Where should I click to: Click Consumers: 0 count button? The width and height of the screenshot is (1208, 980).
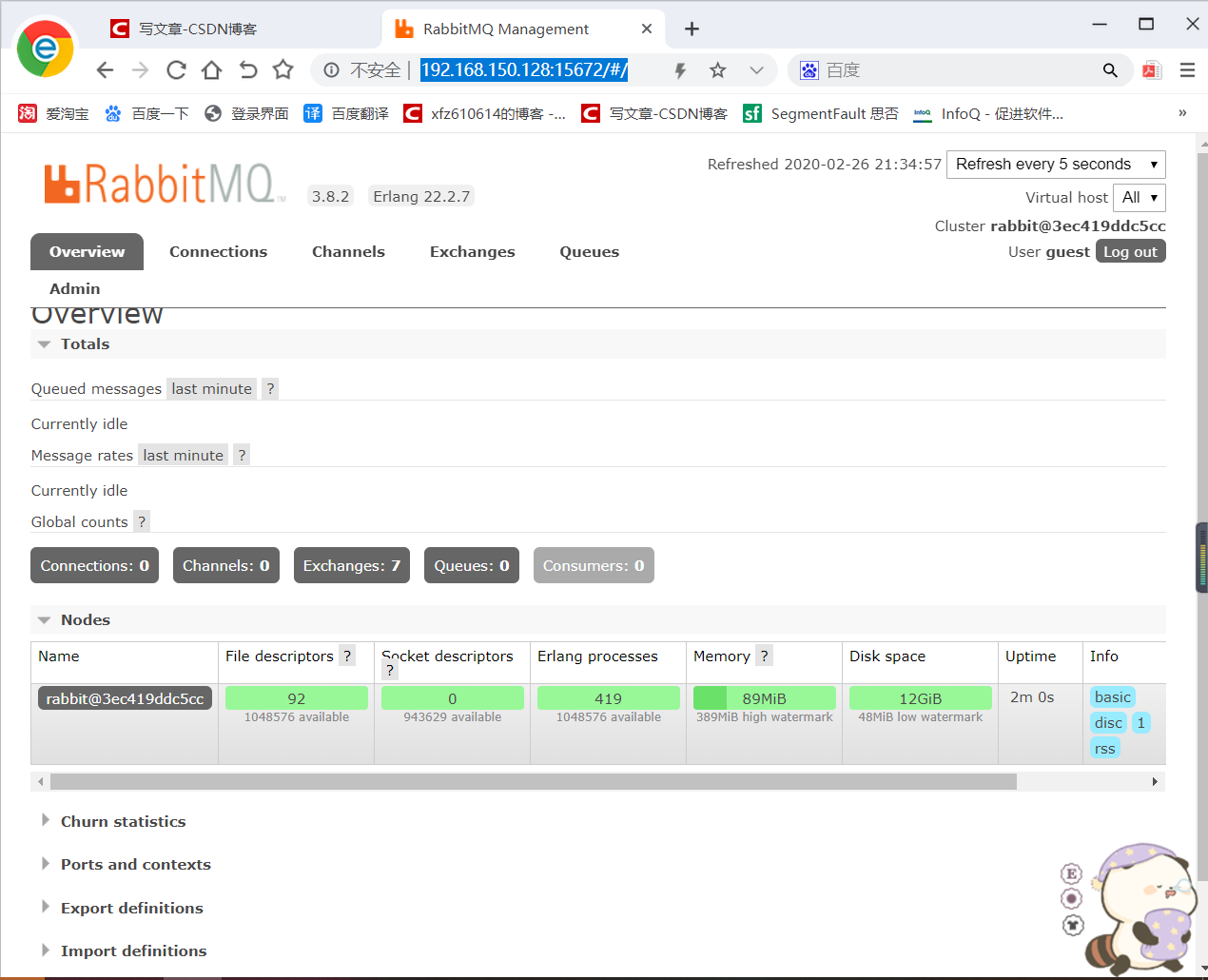tap(594, 565)
